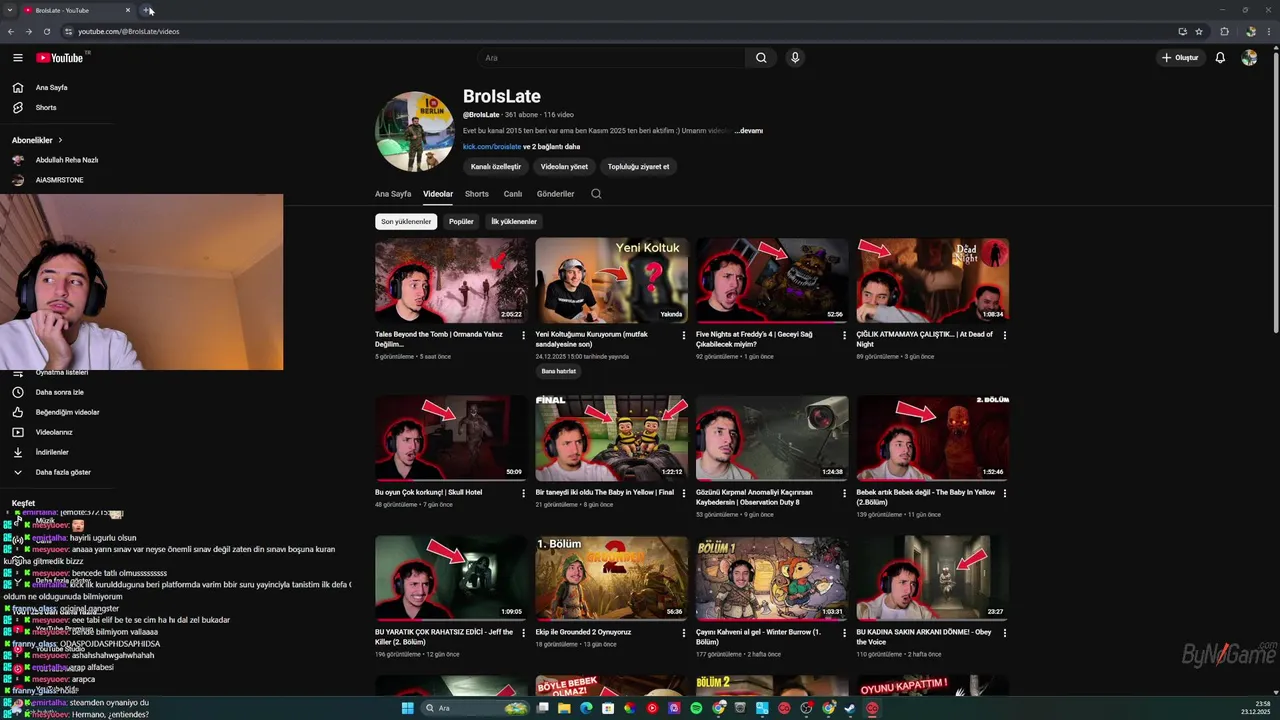Open options for At Dead of Night video
This screenshot has height=720, width=1280.
pyautogui.click(x=1005, y=335)
